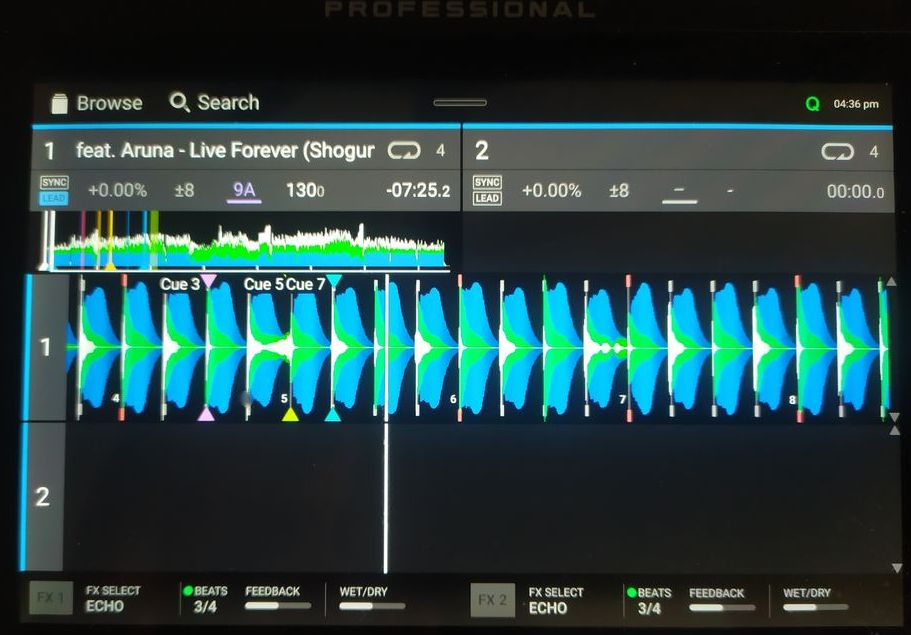Pull down the top center drawer handle
Image resolution: width=911 pixels, height=635 pixels.
coord(460,103)
